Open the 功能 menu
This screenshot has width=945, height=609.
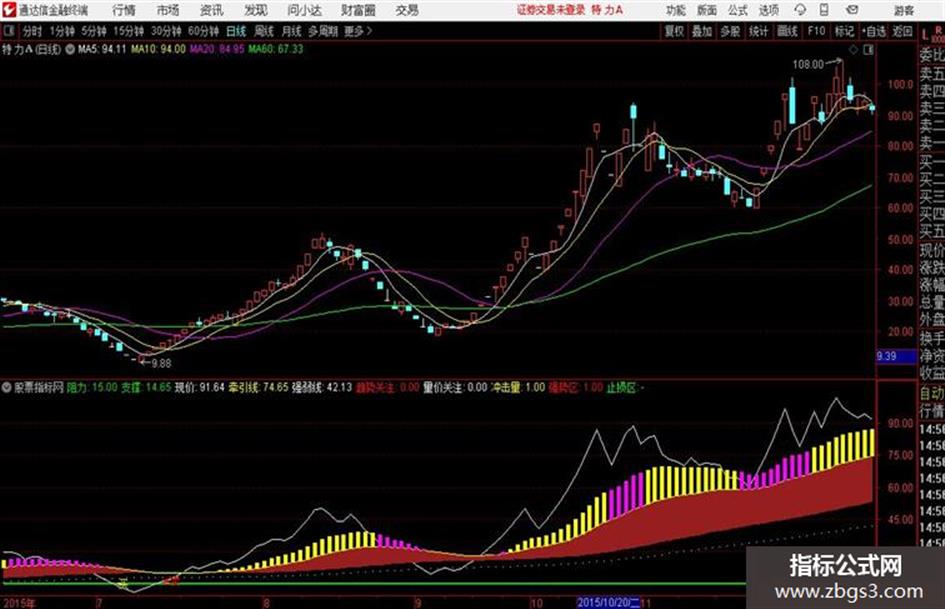[676, 10]
